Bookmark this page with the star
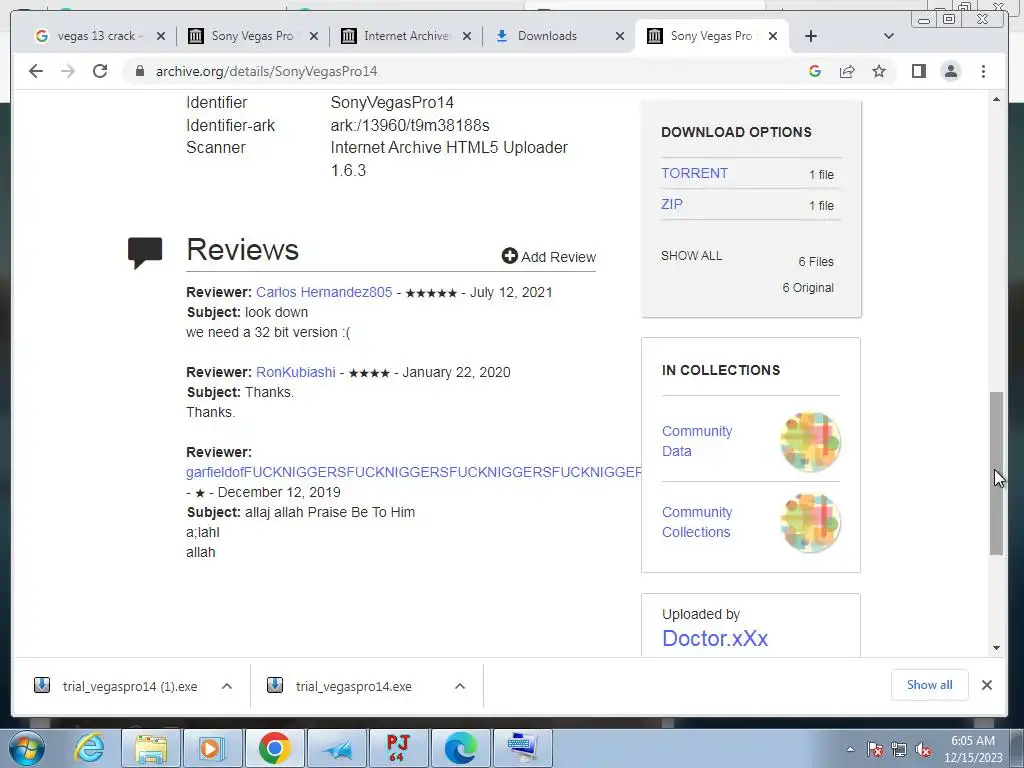The height and width of the screenshot is (768, 1024). click(879, 71)
